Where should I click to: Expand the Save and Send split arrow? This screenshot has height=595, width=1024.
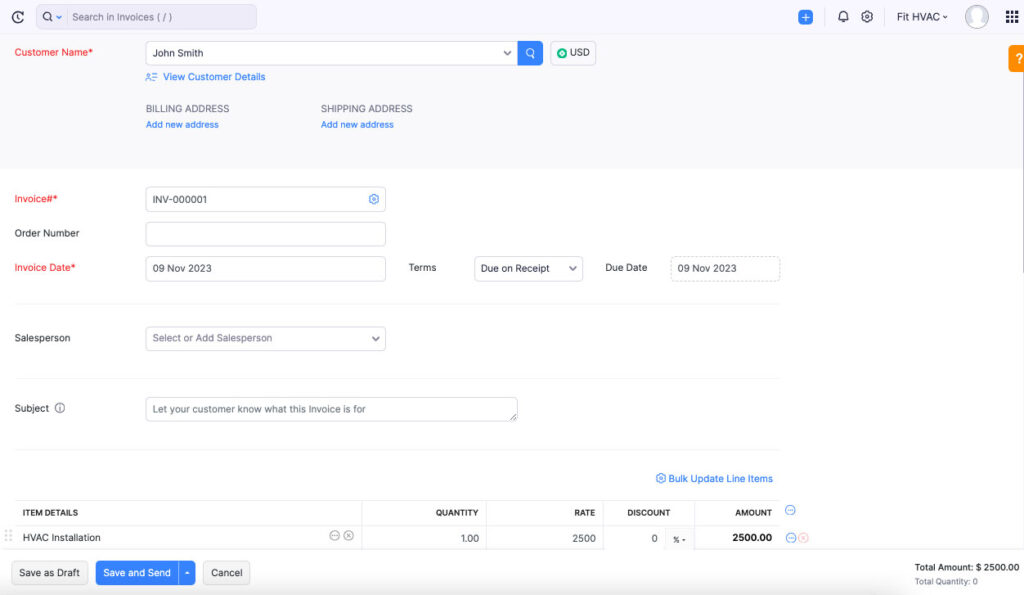186,572
